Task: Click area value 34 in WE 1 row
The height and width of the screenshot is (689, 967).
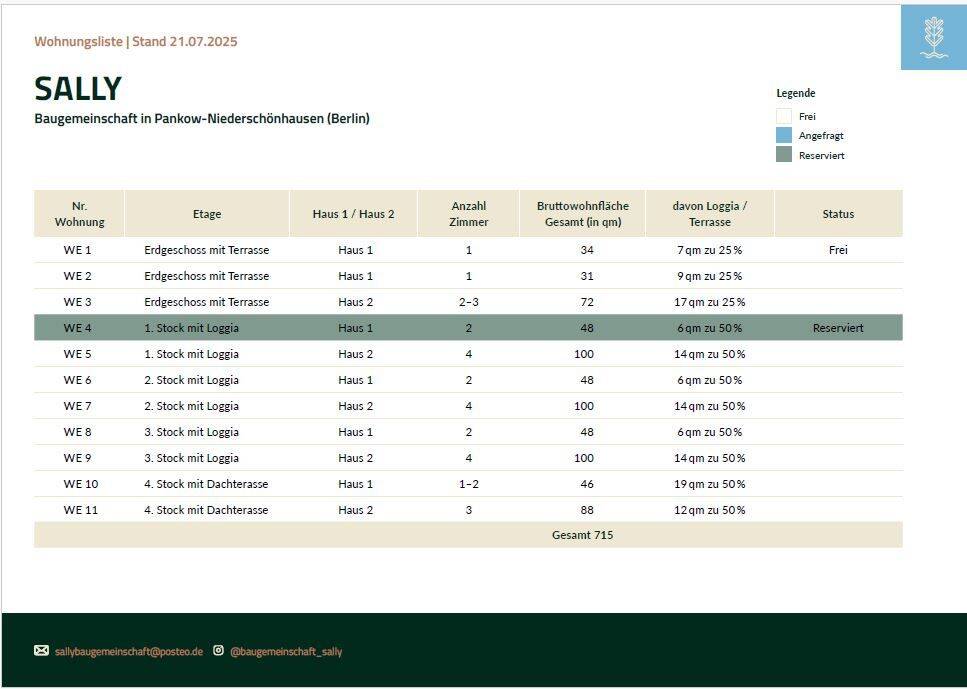Action: (587, 250)
